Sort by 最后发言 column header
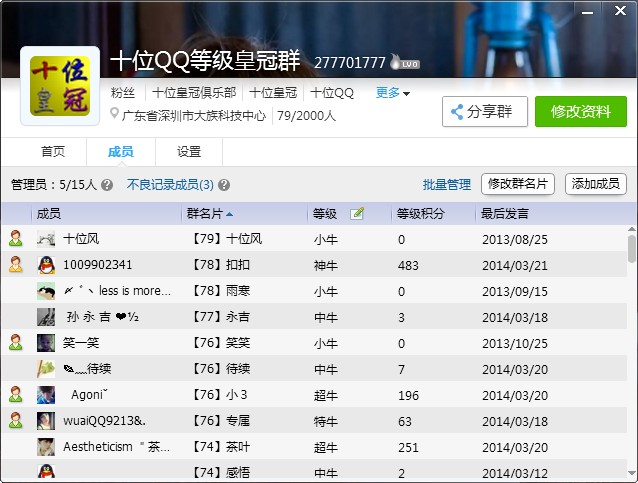This screenshot has height=483, width=638. [x=505, y=214]
